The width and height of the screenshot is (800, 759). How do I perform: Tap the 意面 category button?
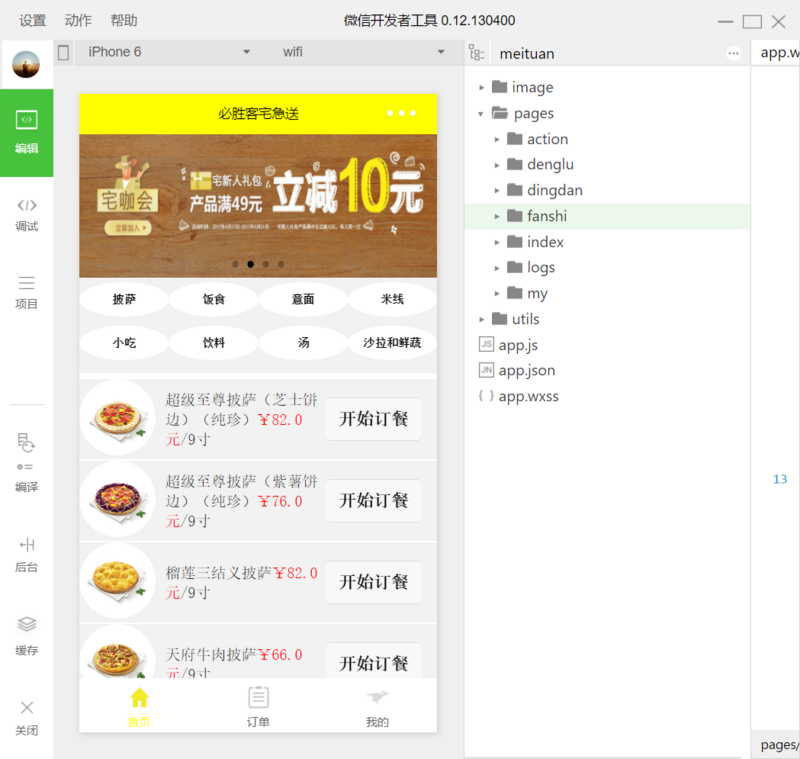303,299
